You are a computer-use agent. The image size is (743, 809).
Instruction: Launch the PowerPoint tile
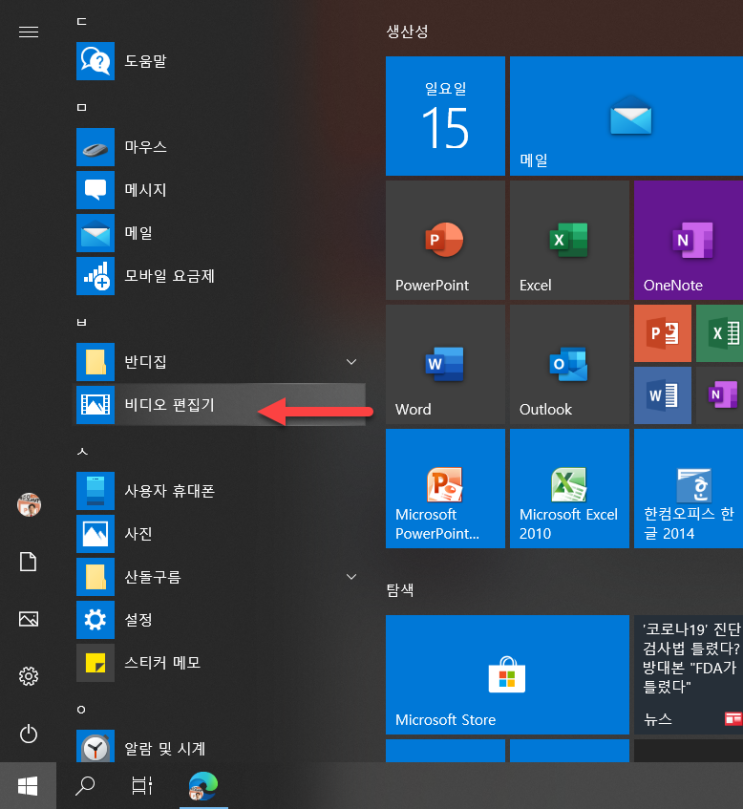tap(445, 240)
